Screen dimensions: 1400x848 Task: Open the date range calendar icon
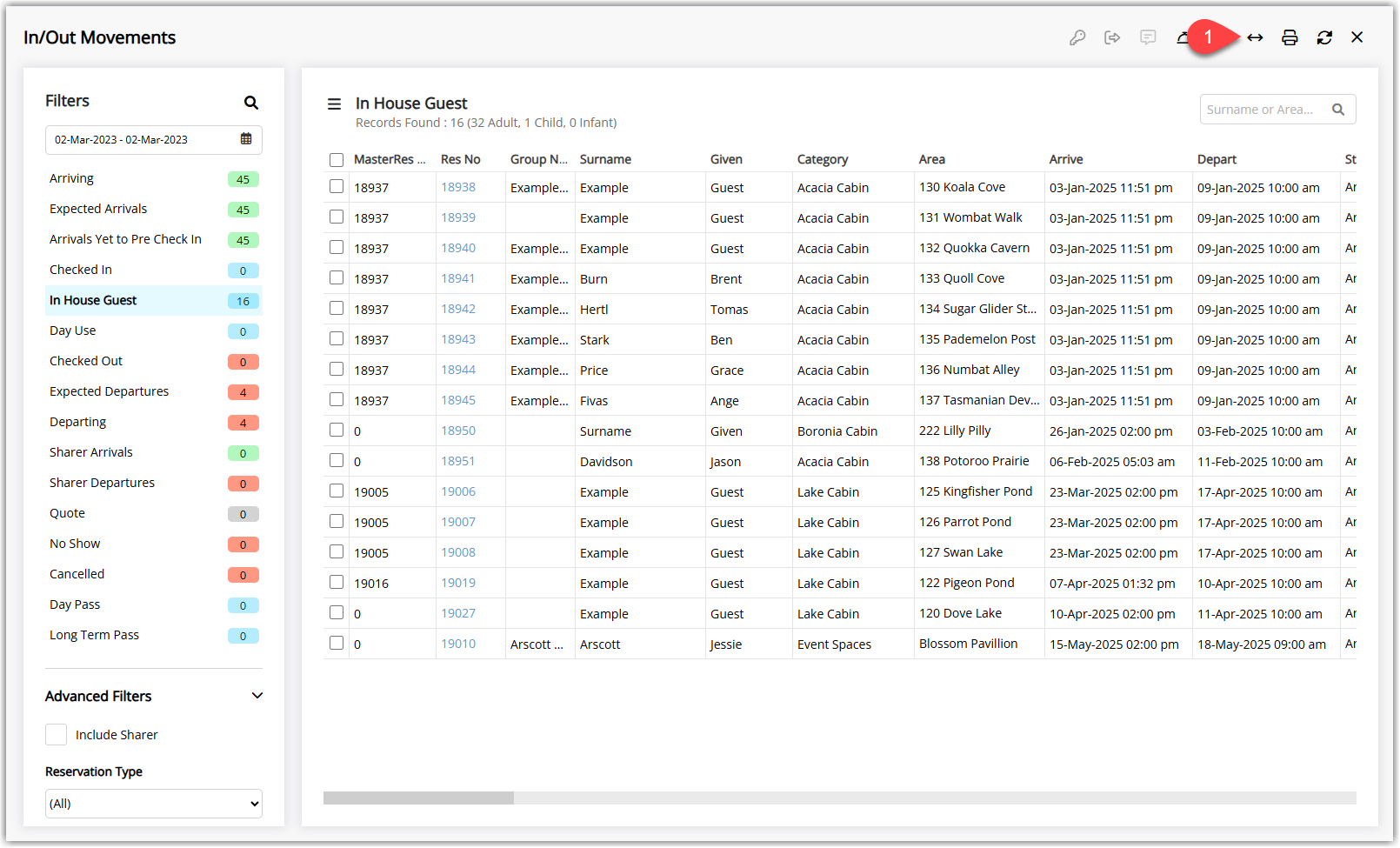246,139
